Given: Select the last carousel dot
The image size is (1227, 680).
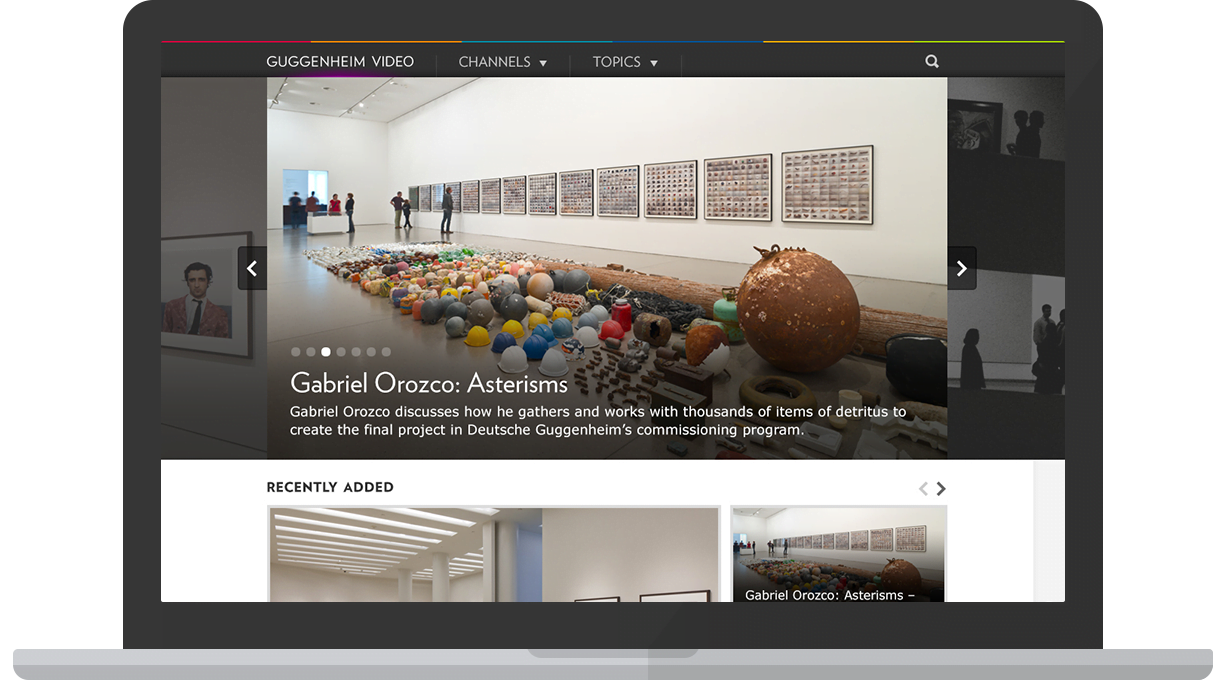Looking at the screenshot, I should point(386,351).
